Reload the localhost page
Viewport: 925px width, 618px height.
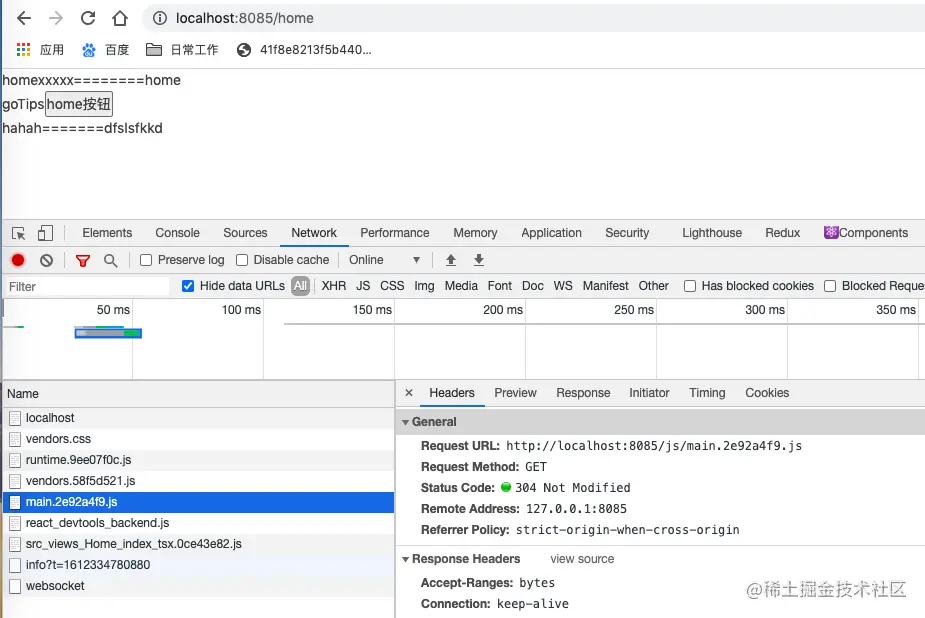(x=88, y=18)
